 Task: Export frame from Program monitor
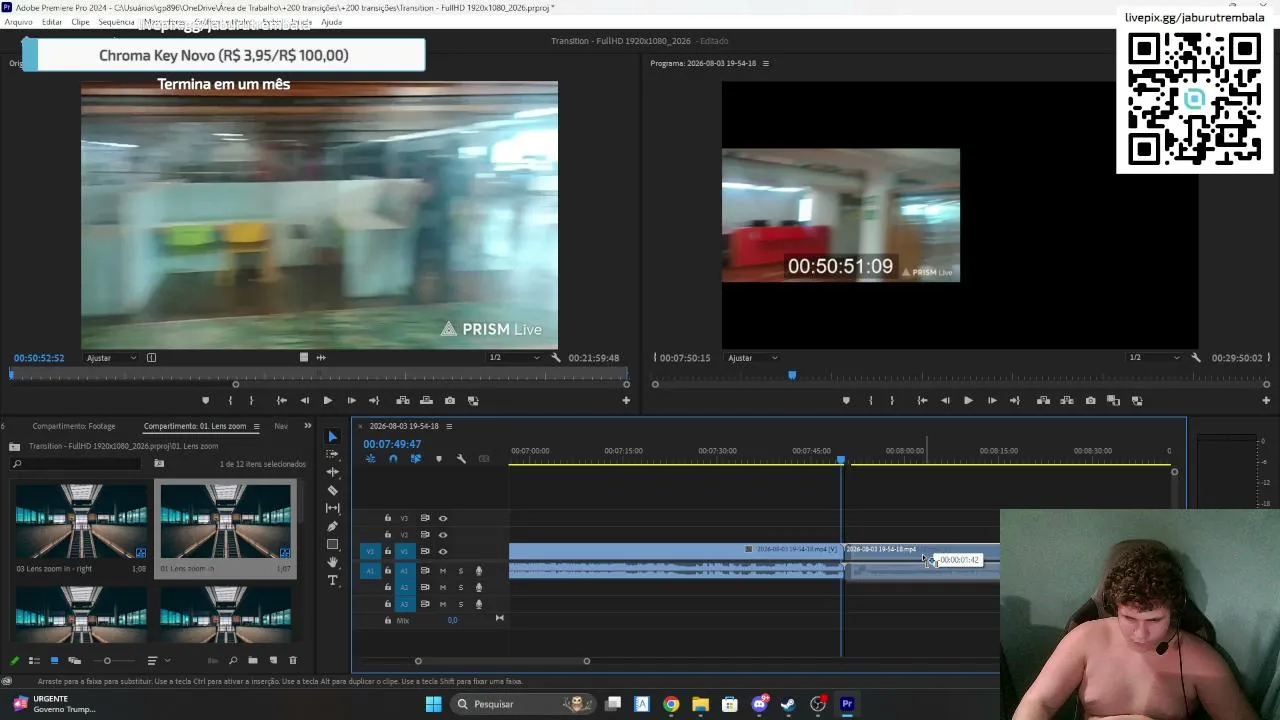1090,400
